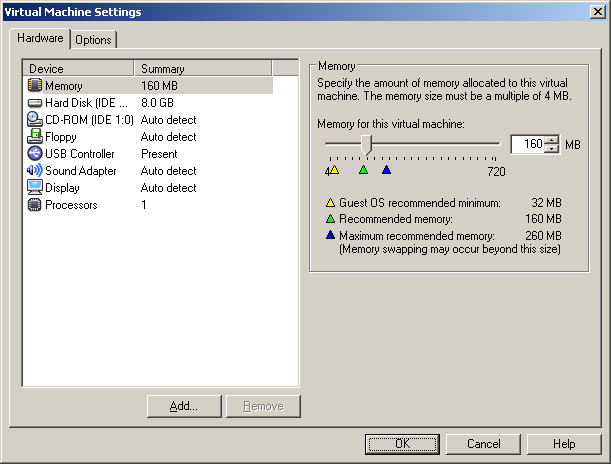Click the memory size input field
The image size is (611, 464).
(528, 144)
